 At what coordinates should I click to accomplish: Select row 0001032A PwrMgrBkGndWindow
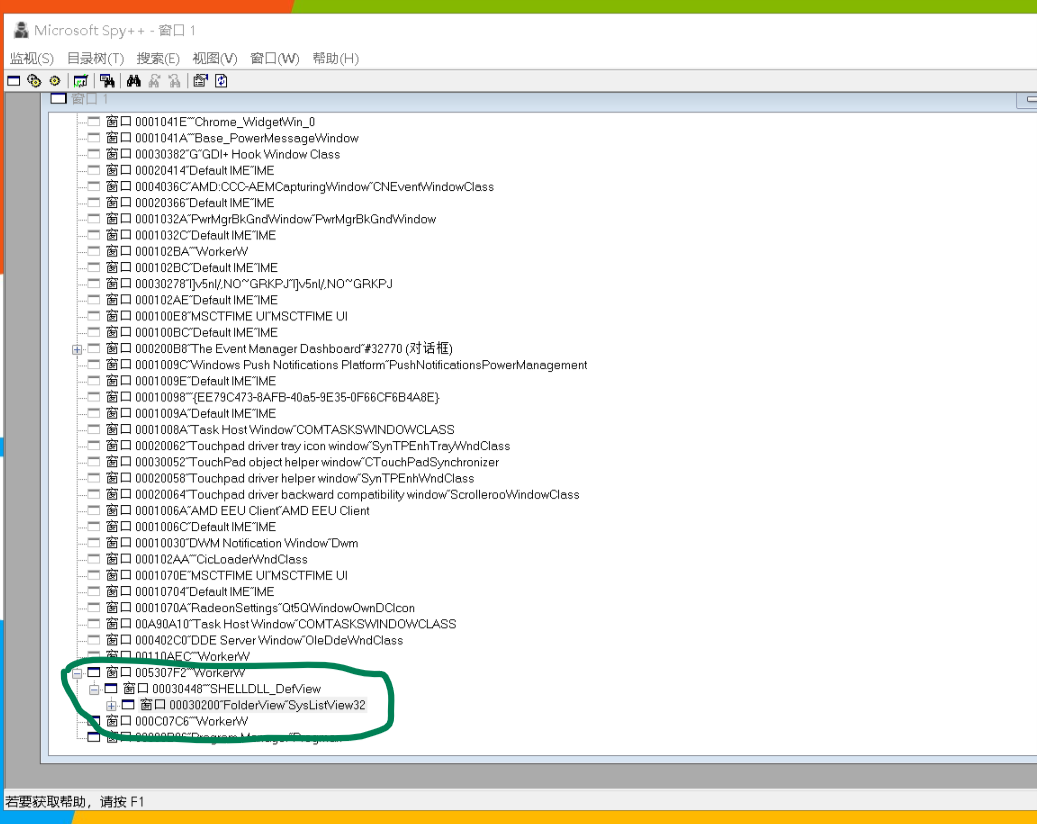271,219
